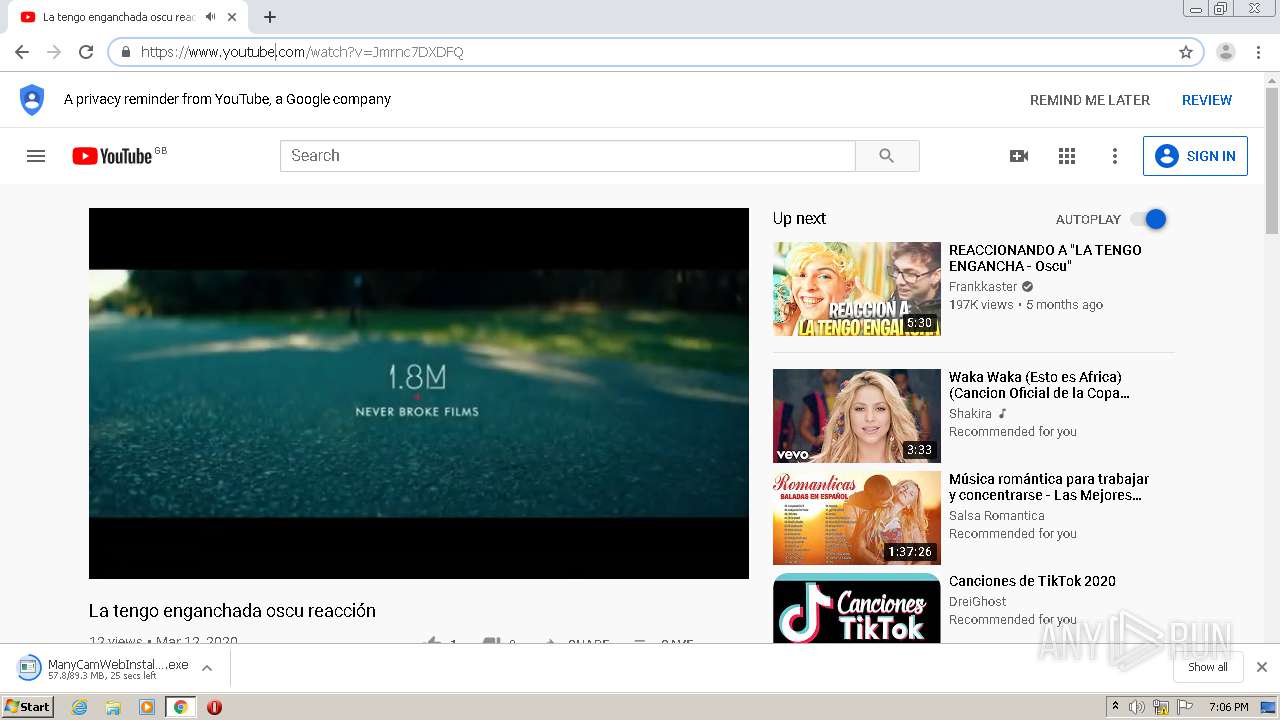The height and width of the screenshot is (720, 1280).
Task: Open Música romántica video thumbnail
Action: click(857, 518)
